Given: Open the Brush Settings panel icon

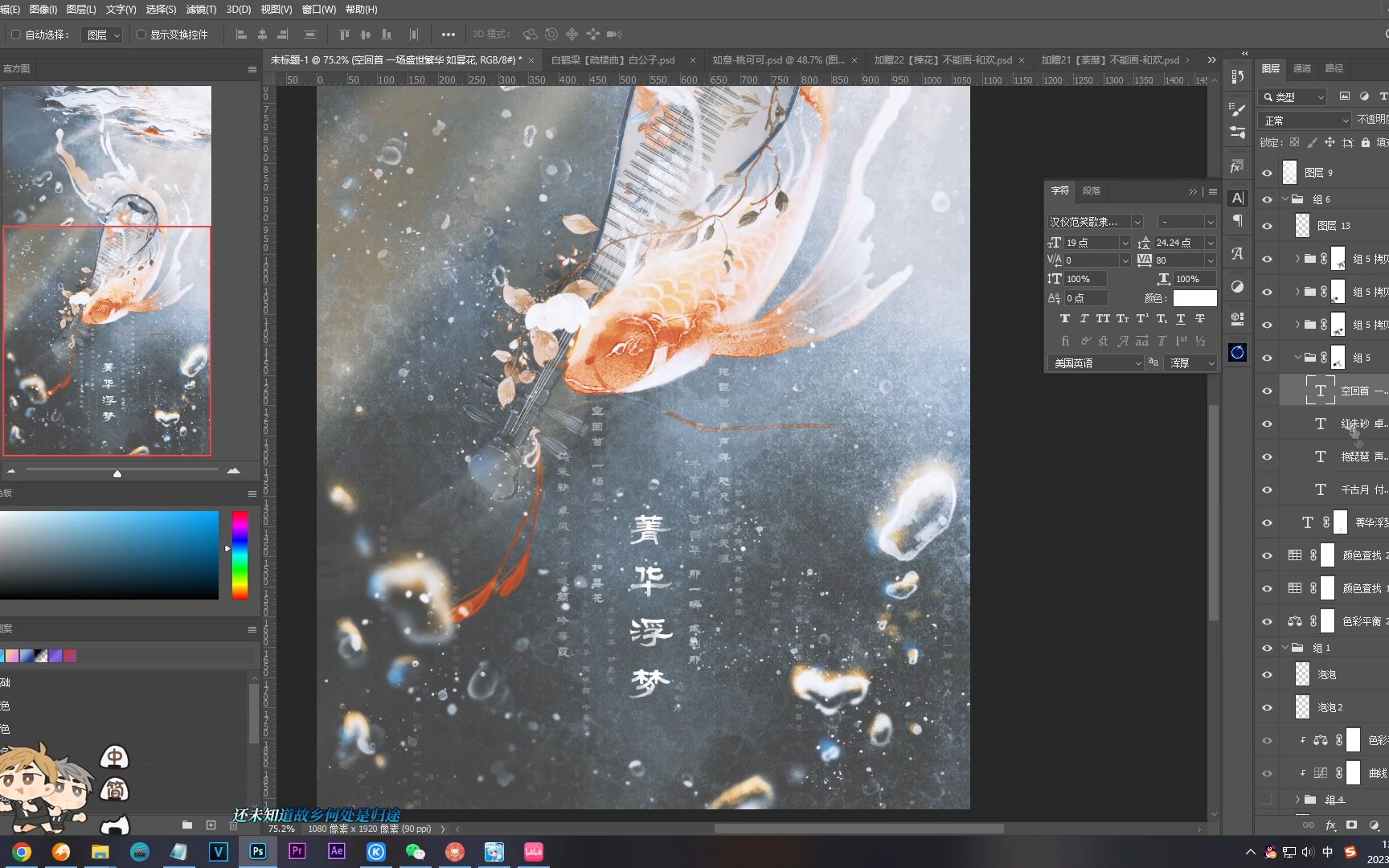Looking at the screenshot, I should click(x=1238, y=108).
